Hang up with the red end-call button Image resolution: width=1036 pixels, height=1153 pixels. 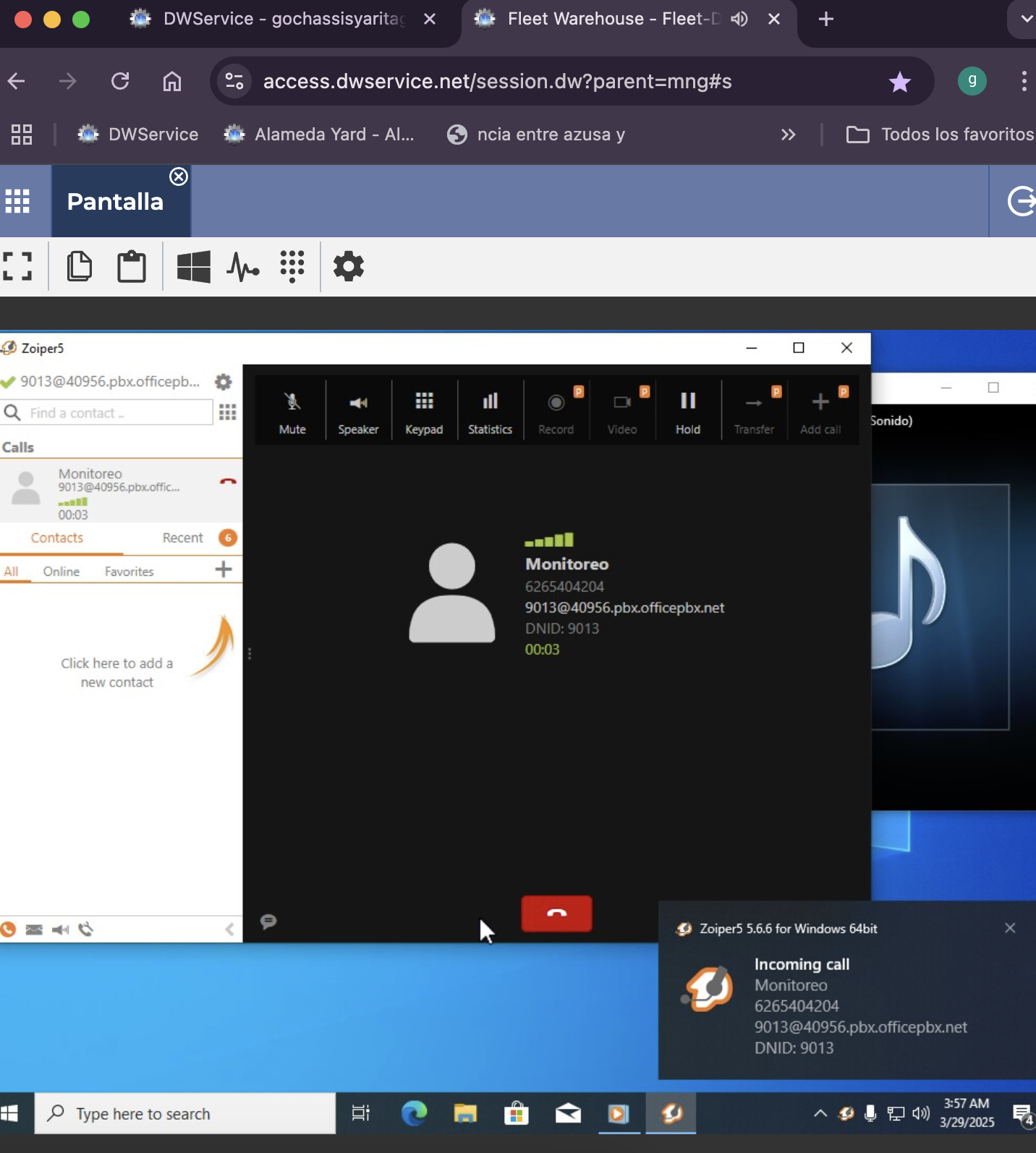[x=556, y=914]
